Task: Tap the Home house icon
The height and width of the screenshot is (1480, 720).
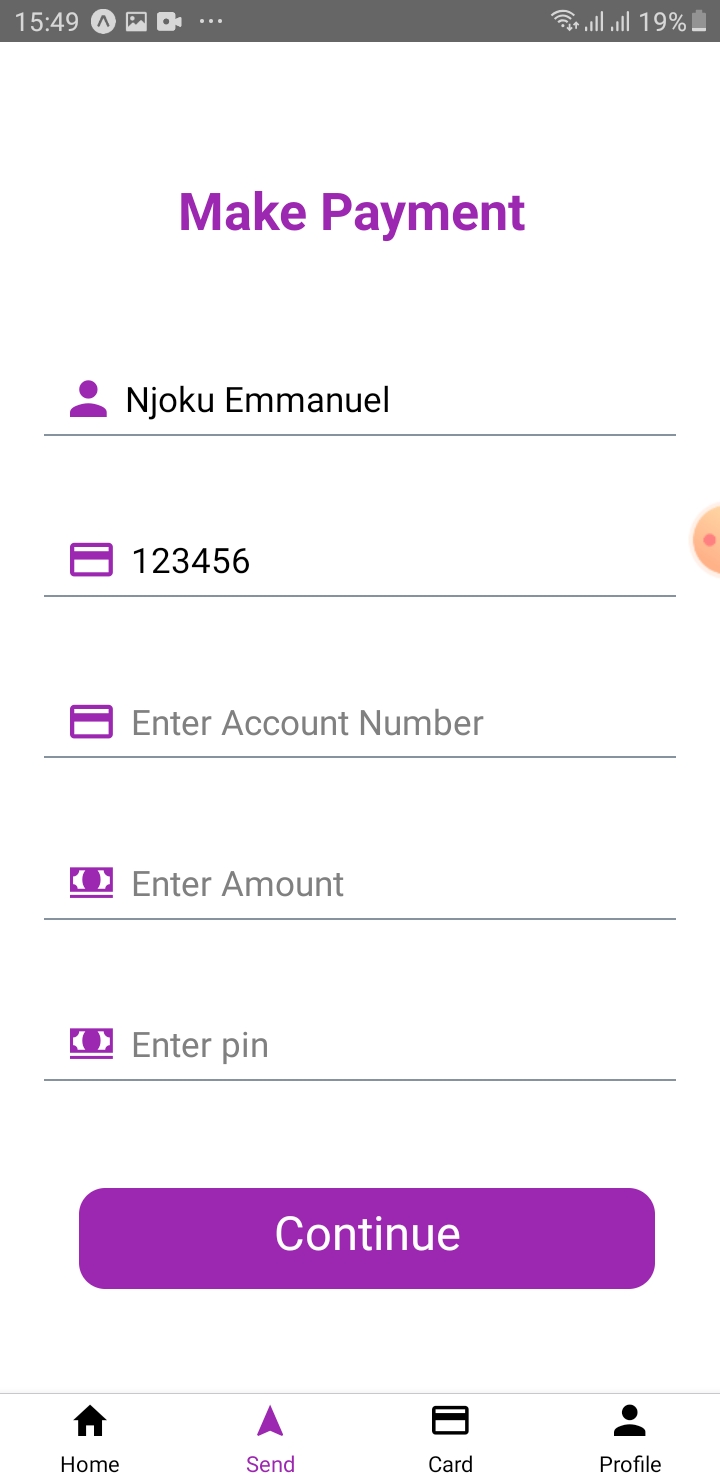Action: point(90,1420)
